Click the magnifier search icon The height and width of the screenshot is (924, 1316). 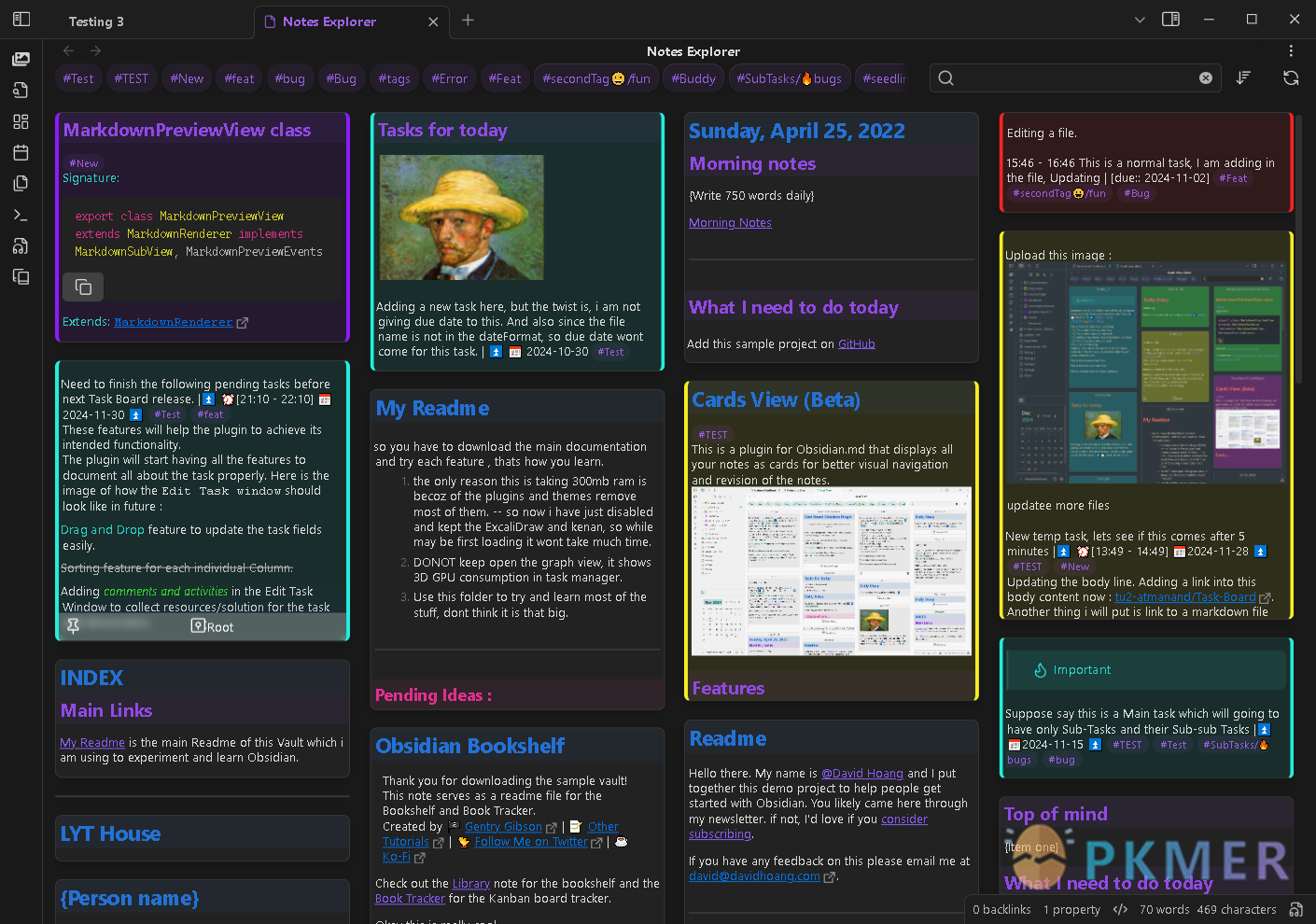click(946, 78)
